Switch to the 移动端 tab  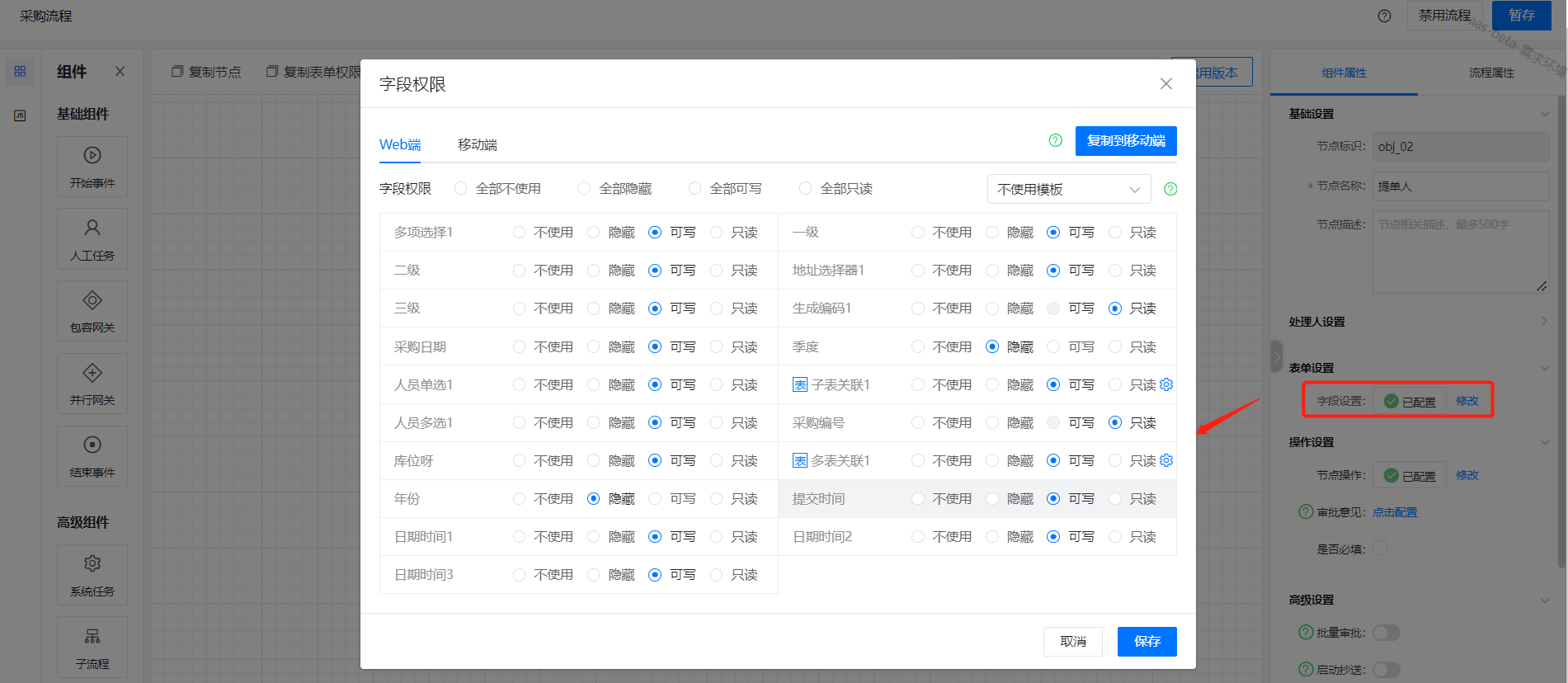click(x=477, y=144)
